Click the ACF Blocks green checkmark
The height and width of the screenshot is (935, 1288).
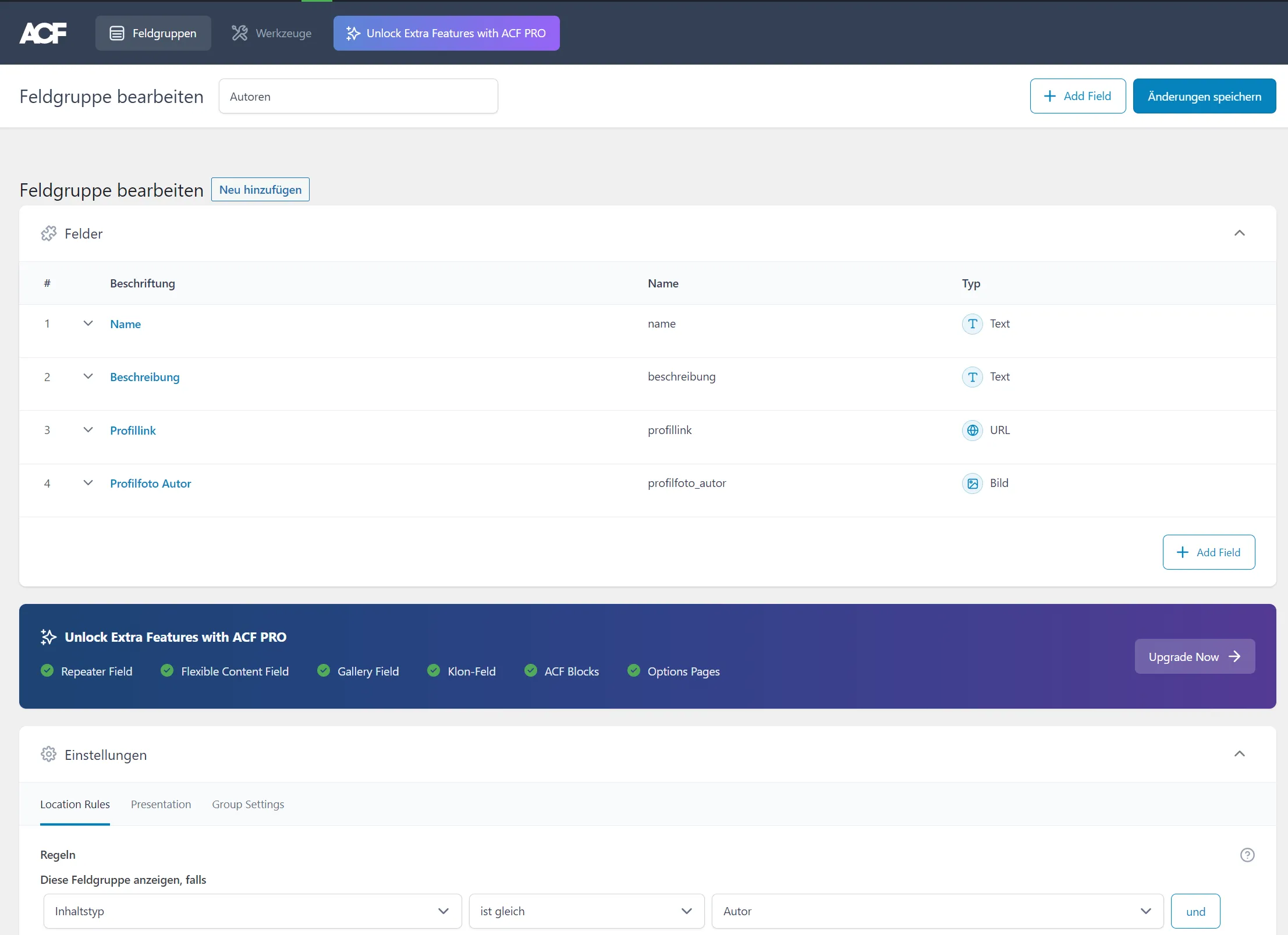(x=531, y=670)
